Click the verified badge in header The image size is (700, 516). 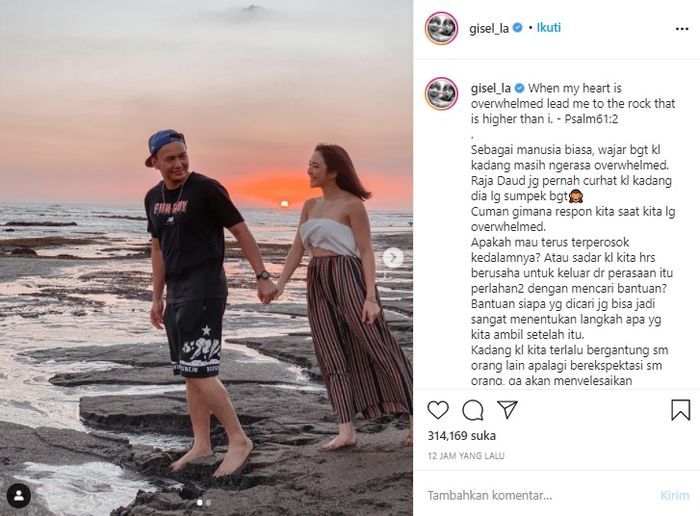click(517, 28)
